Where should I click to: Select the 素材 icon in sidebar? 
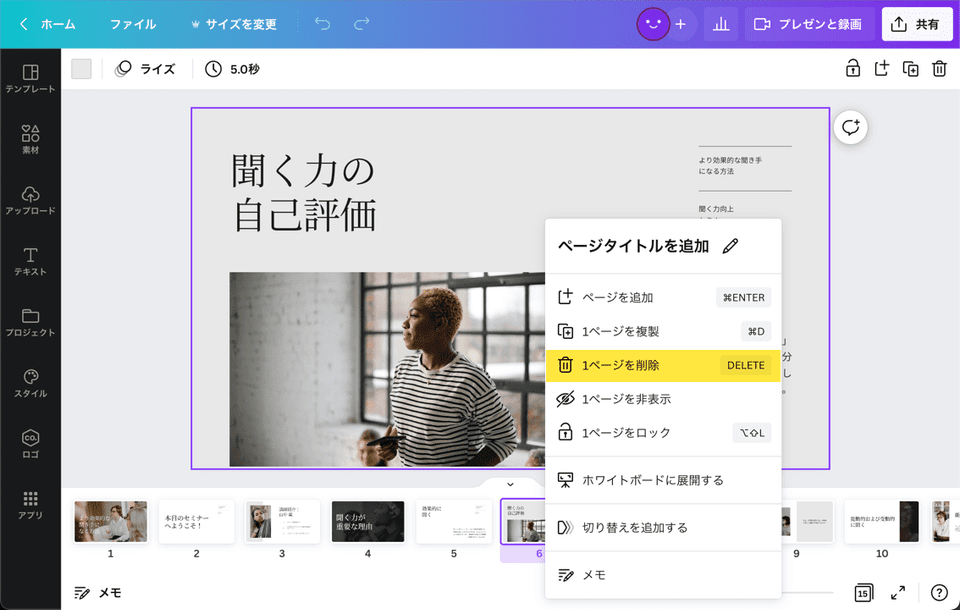coord(32,131)
